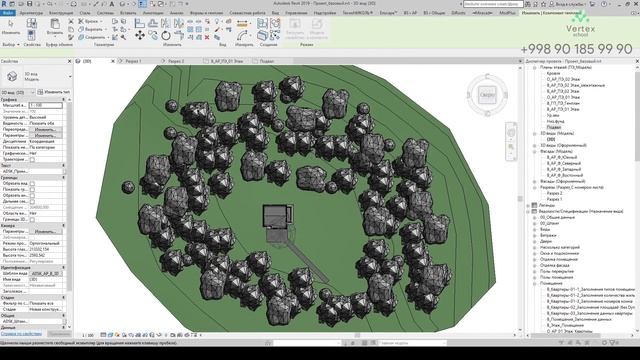
Task: Click the view scale 1:100 in view control bar
Action: [x=88, y=335]
